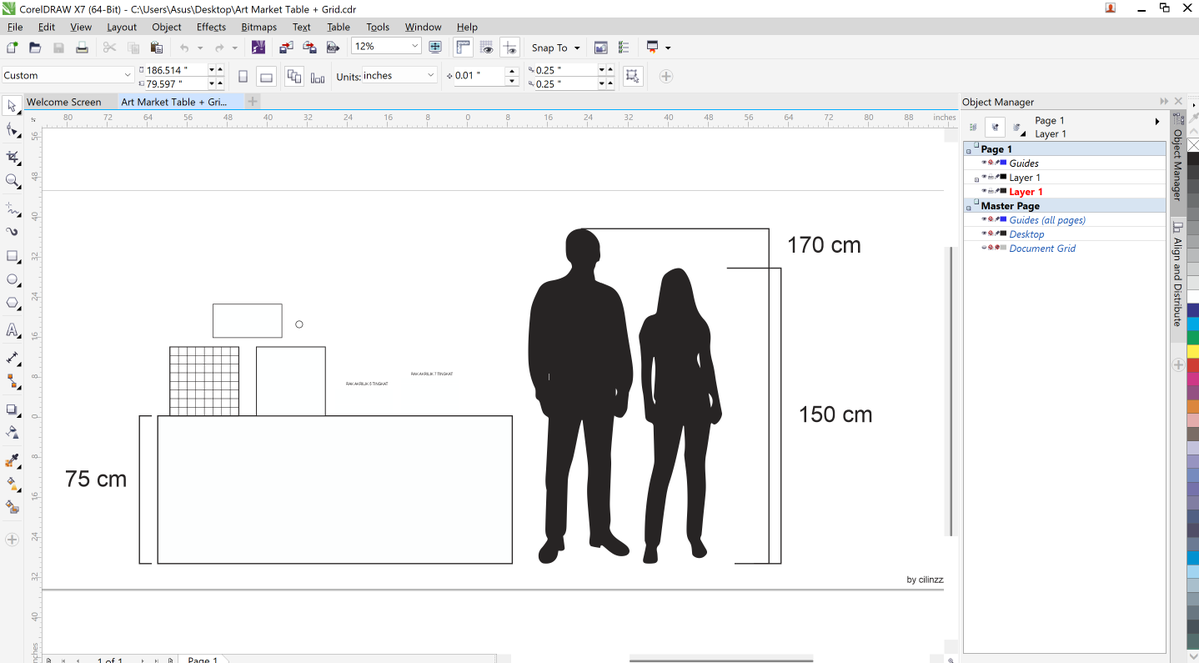Click Quick customize plus in property bar

[666, 76]
